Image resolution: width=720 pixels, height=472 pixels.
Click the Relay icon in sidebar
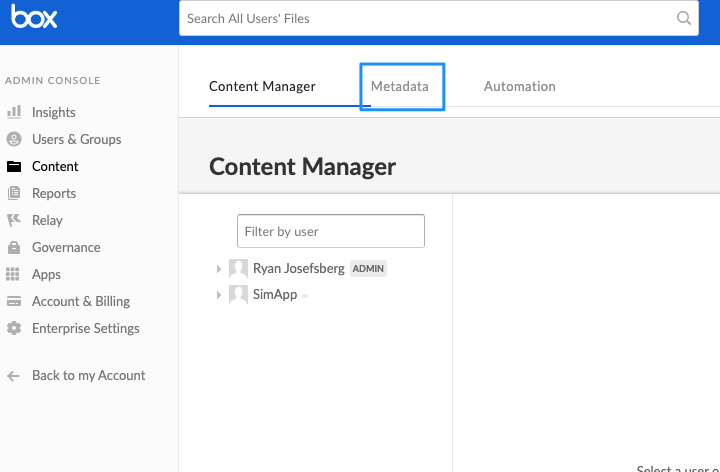(14, 220)
